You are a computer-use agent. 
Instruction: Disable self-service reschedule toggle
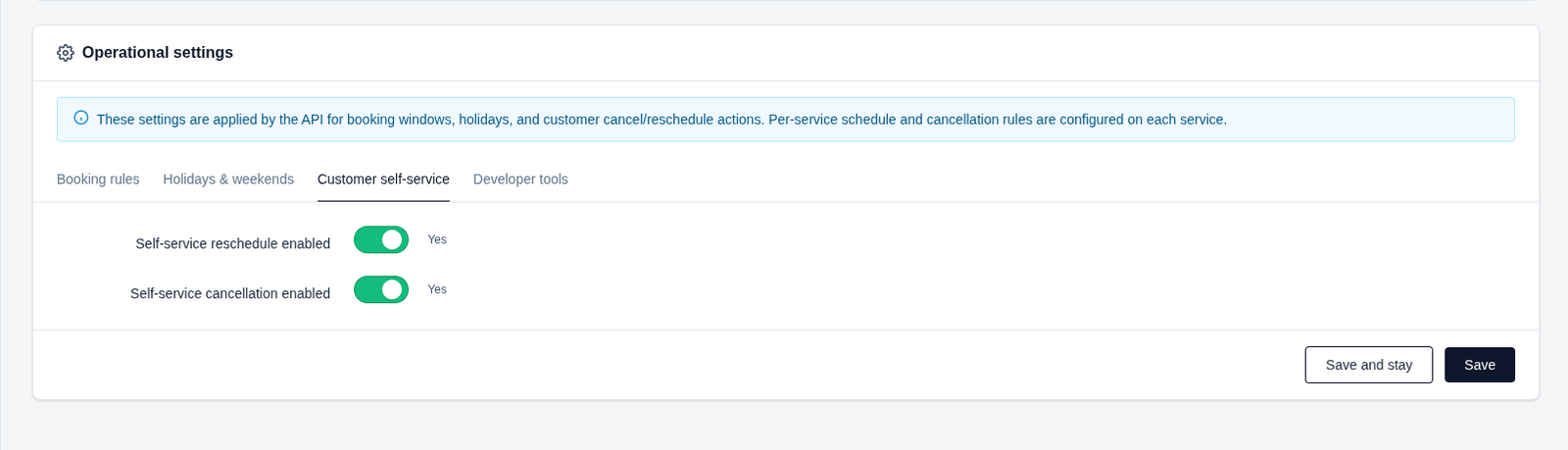(381, 239)
